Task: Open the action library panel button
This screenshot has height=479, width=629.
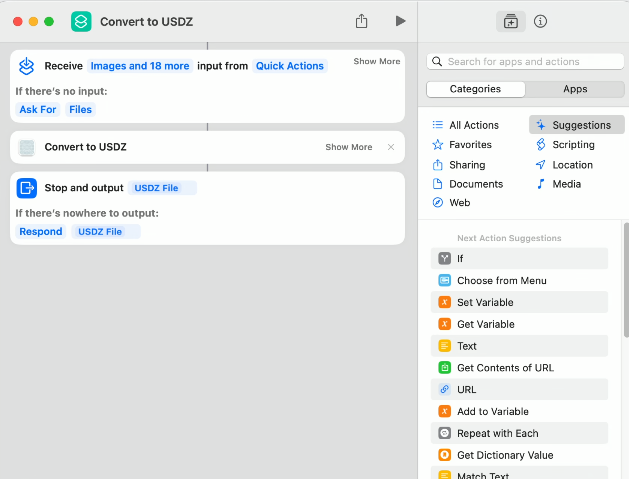Action: tap(511, 21)
